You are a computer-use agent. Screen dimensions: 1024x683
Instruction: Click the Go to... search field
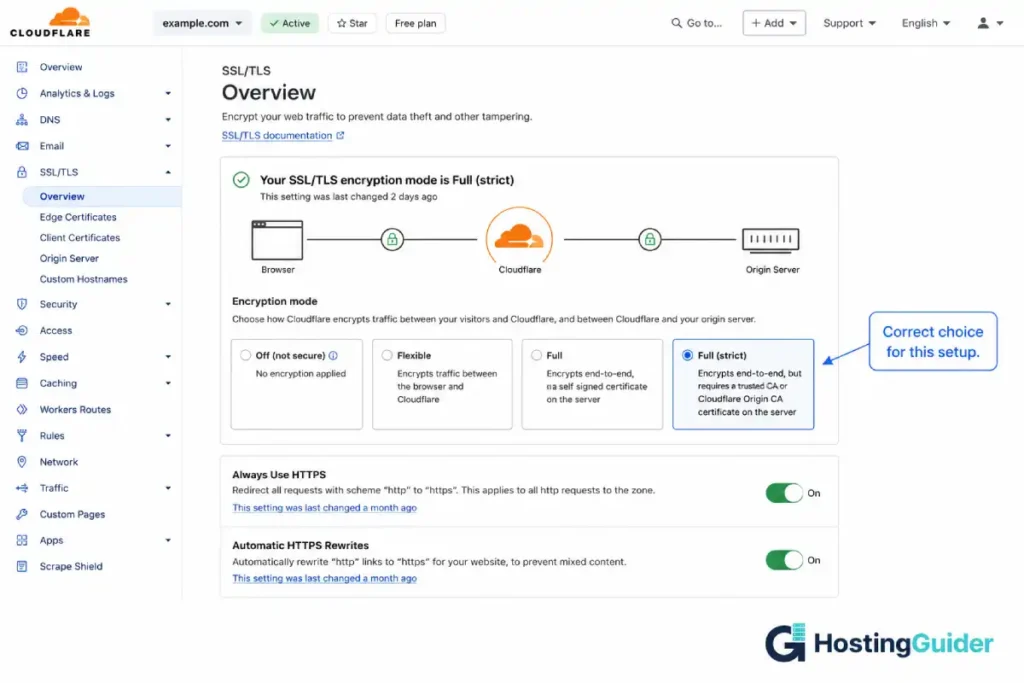tap(697, 23)
